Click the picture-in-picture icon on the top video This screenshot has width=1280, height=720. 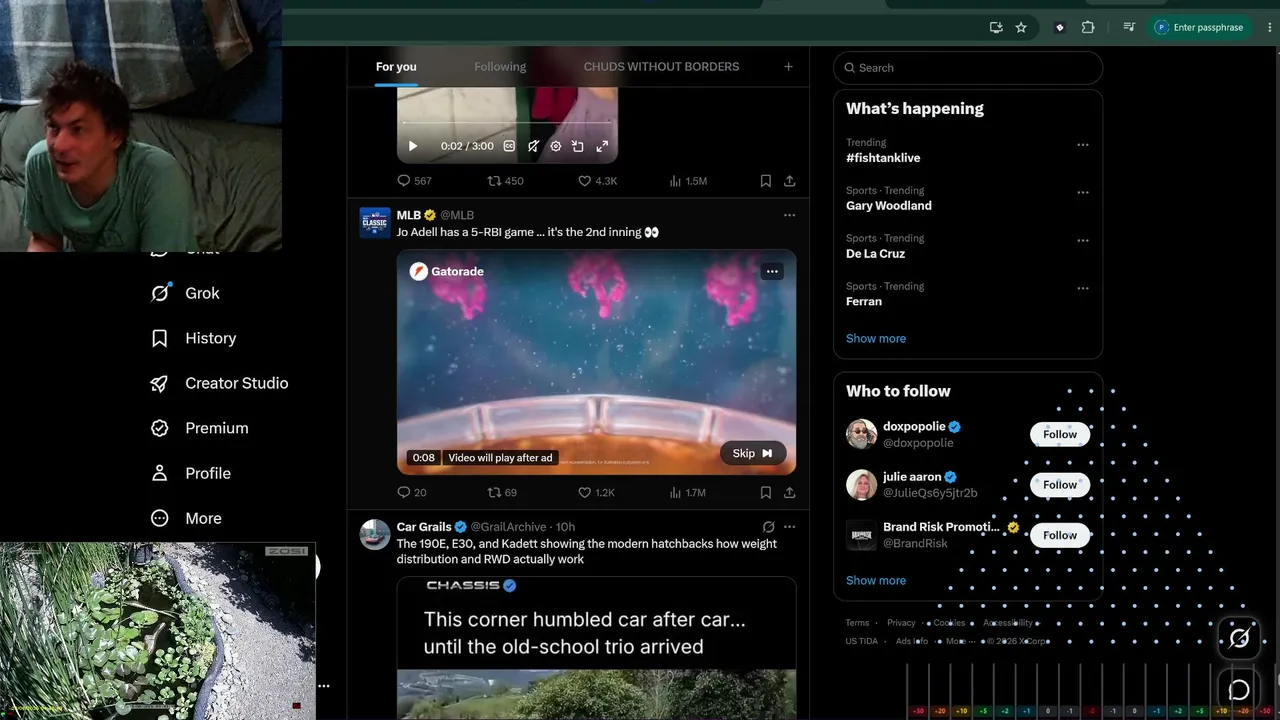[578, 146]
